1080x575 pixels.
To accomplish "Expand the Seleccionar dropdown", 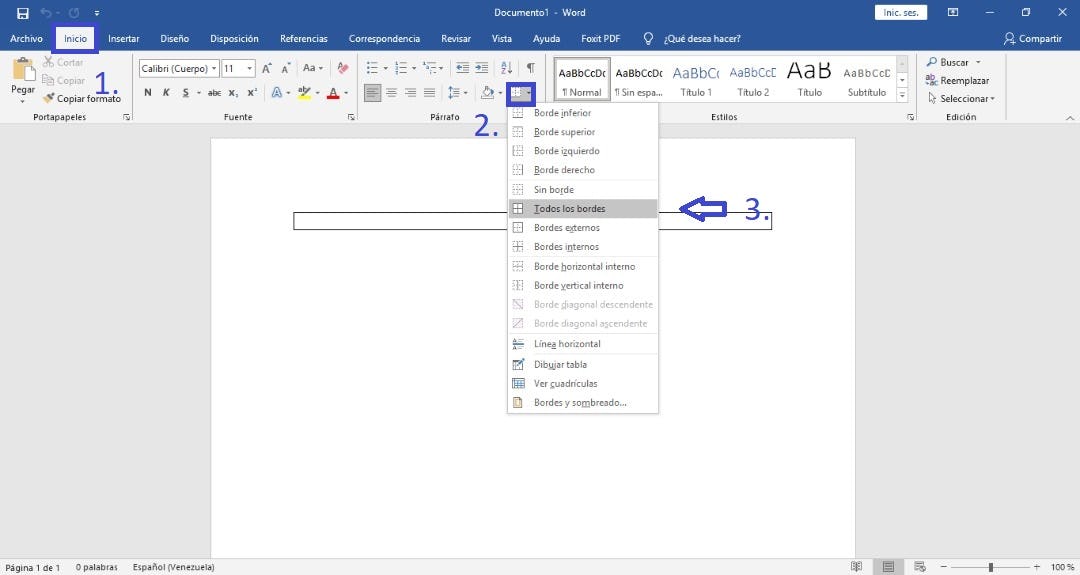I will 966,99.
